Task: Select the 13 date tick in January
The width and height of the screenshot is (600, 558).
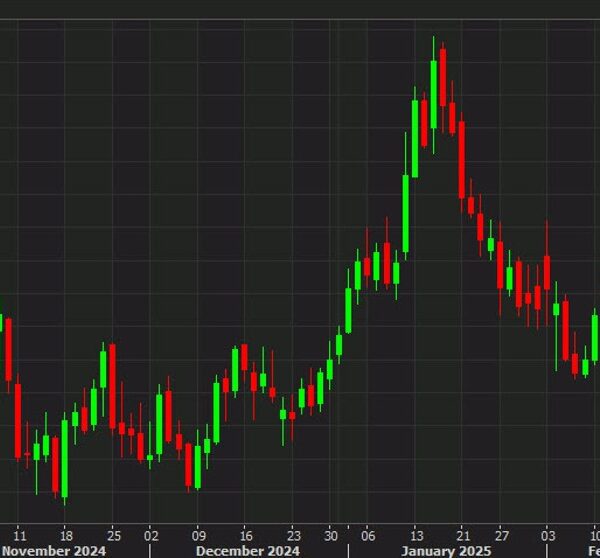Action: click(415, 534)
